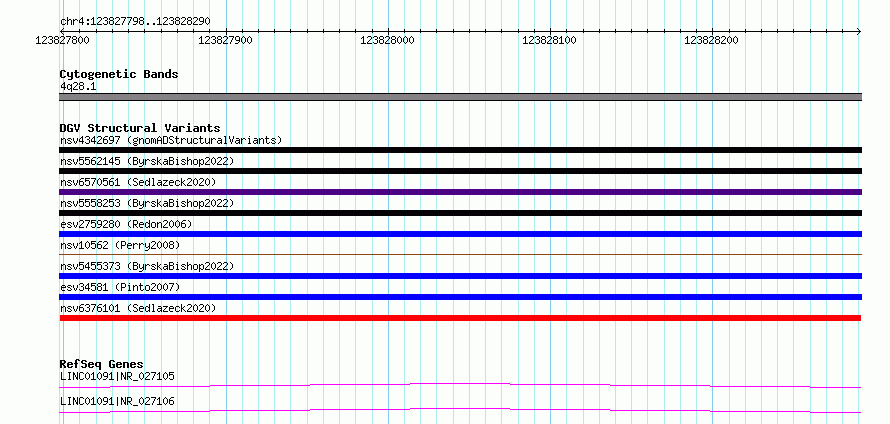Open variant nsv4342697 (gnomADStructuralVariants) label
890x424 pixels.
point(171,140)
